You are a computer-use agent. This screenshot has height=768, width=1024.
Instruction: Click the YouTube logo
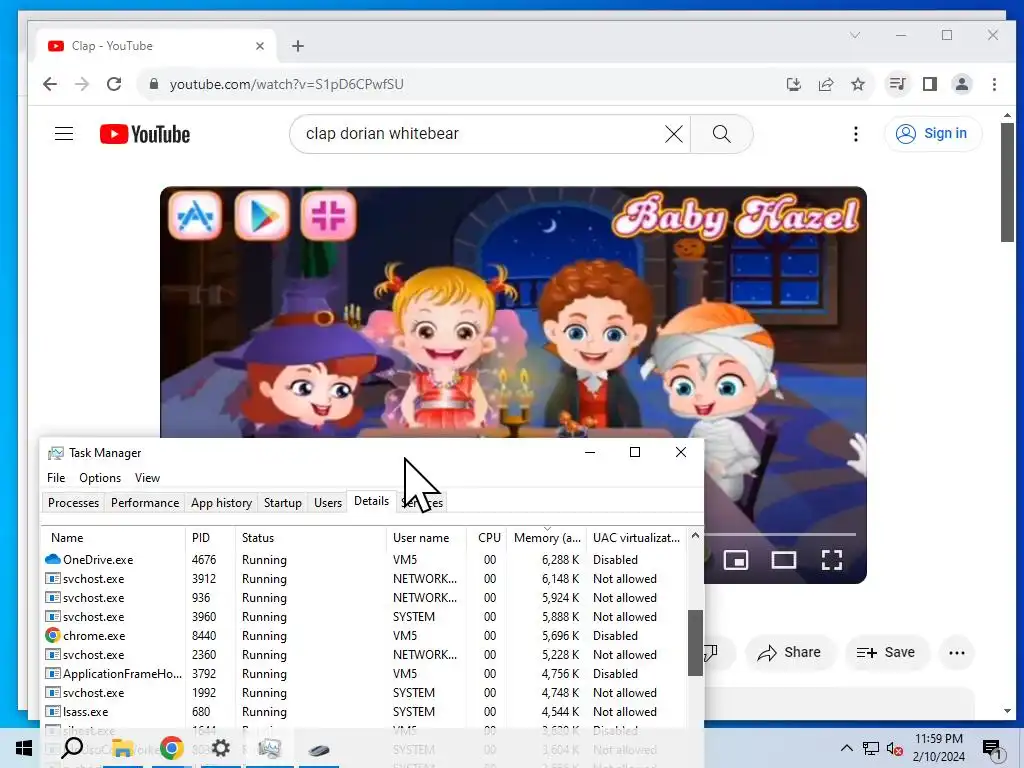point(144,134)
